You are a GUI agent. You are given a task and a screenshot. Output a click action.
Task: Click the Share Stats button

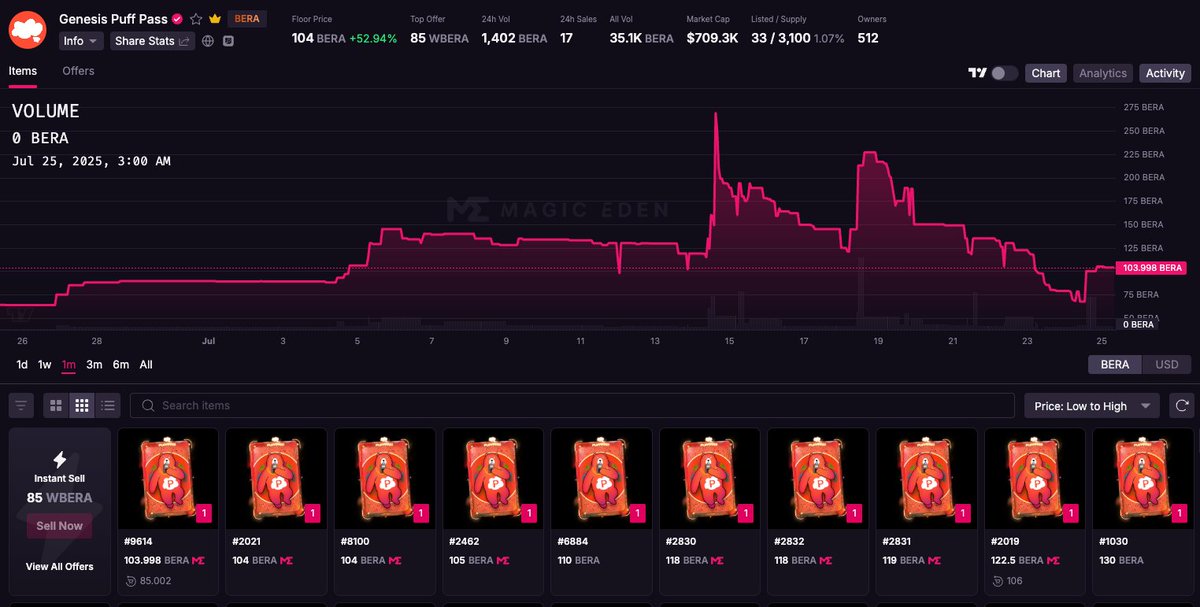pyautogui.click(x=152, y=41)
